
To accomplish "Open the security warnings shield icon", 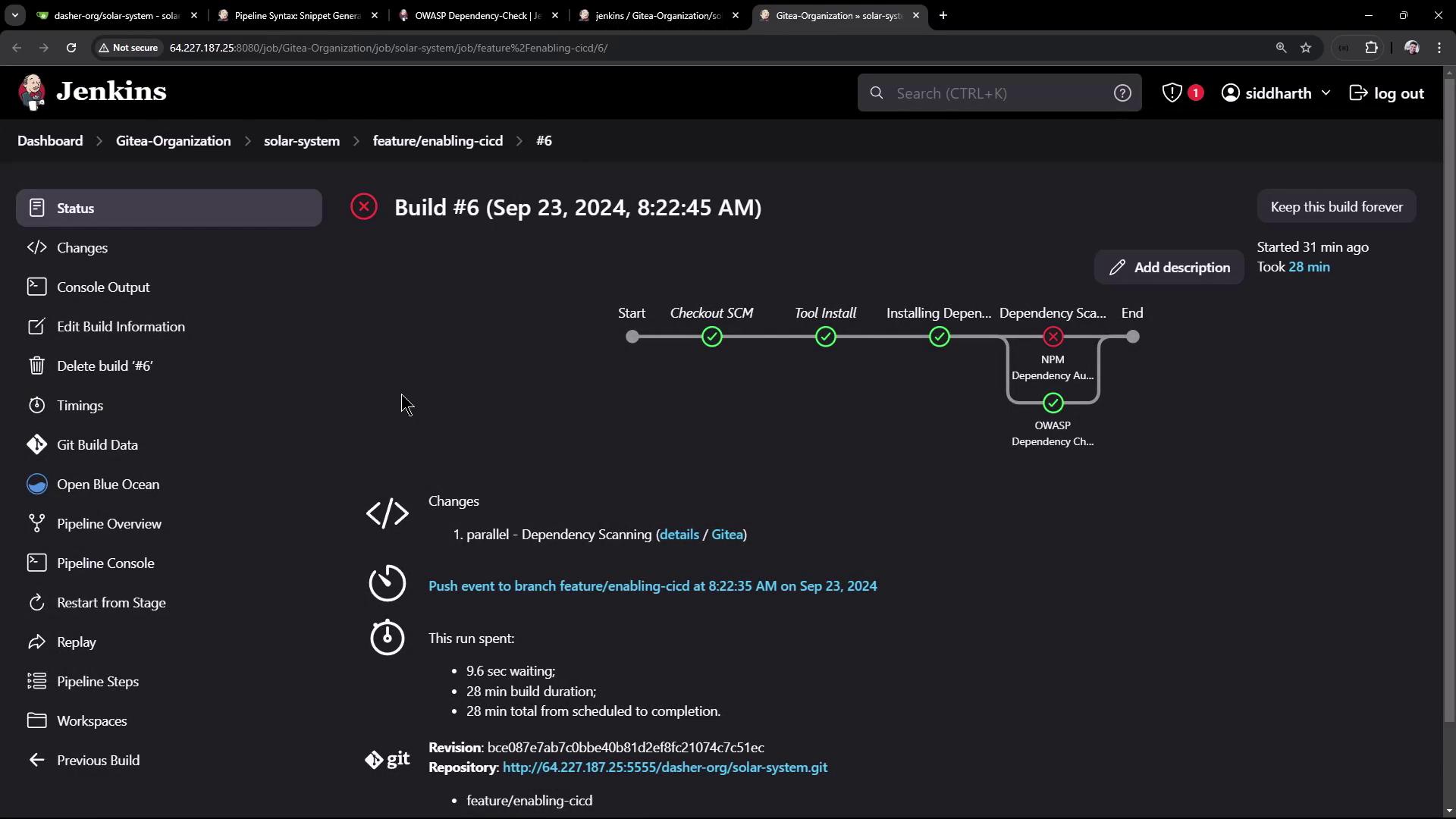I will (1172, 93).
